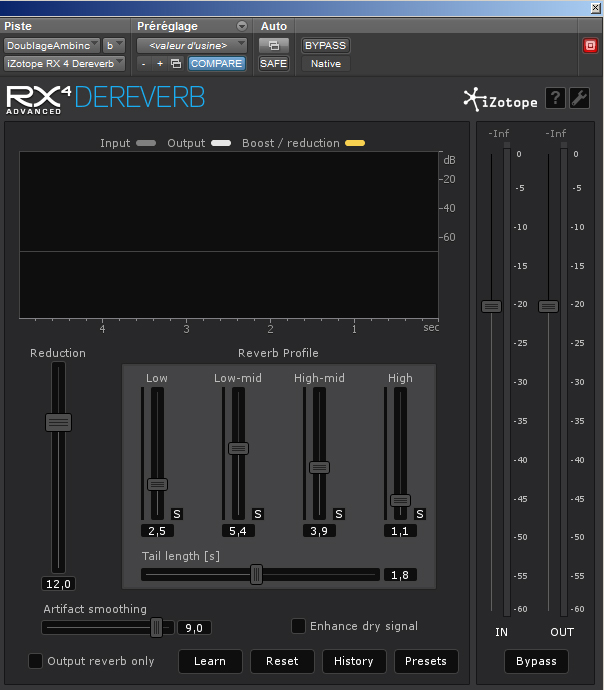Click the Reduction slider handle

(x=59, y=422)
